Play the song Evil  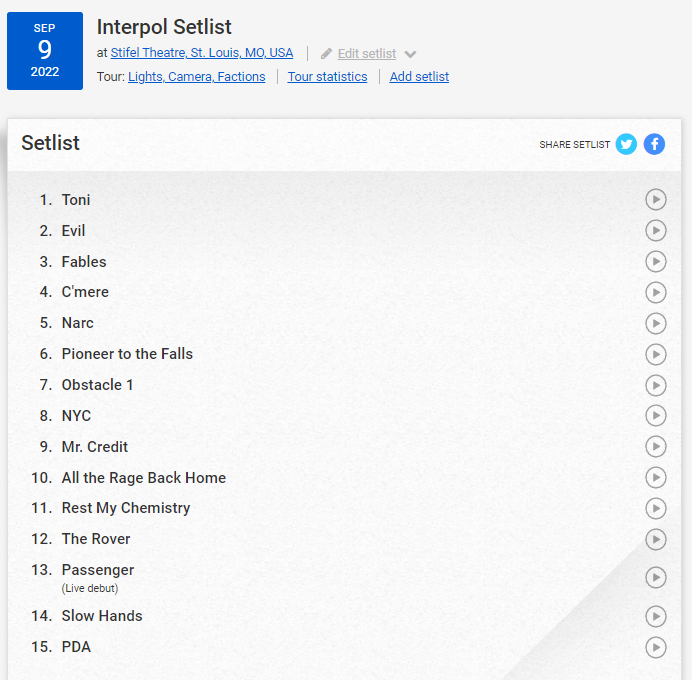click(x=655, y=231)
